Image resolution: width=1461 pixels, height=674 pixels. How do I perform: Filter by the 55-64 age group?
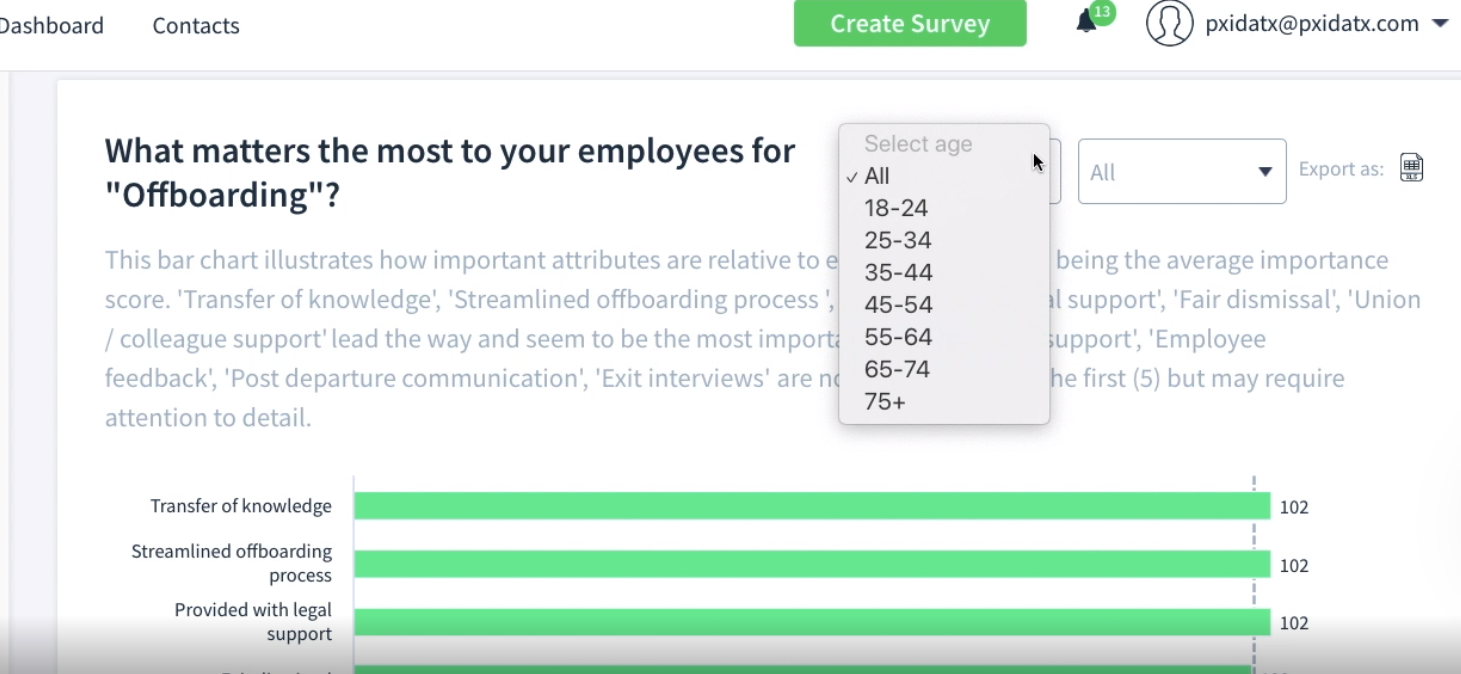(898, 337)
